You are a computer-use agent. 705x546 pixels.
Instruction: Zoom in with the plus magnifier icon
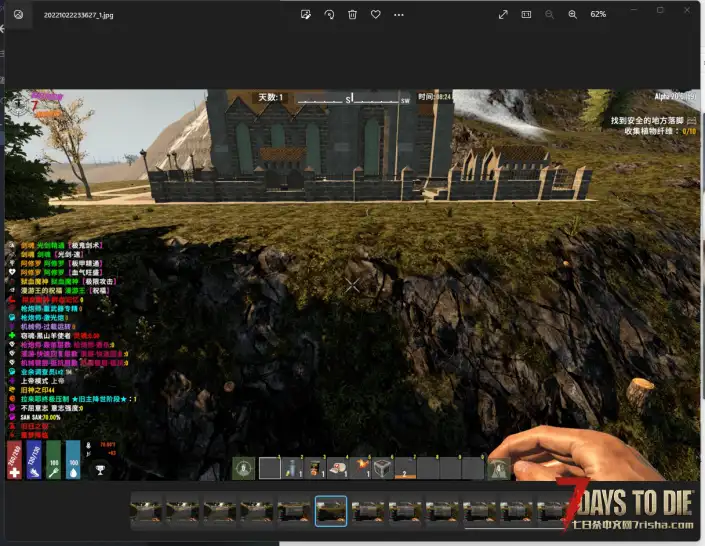572,15
